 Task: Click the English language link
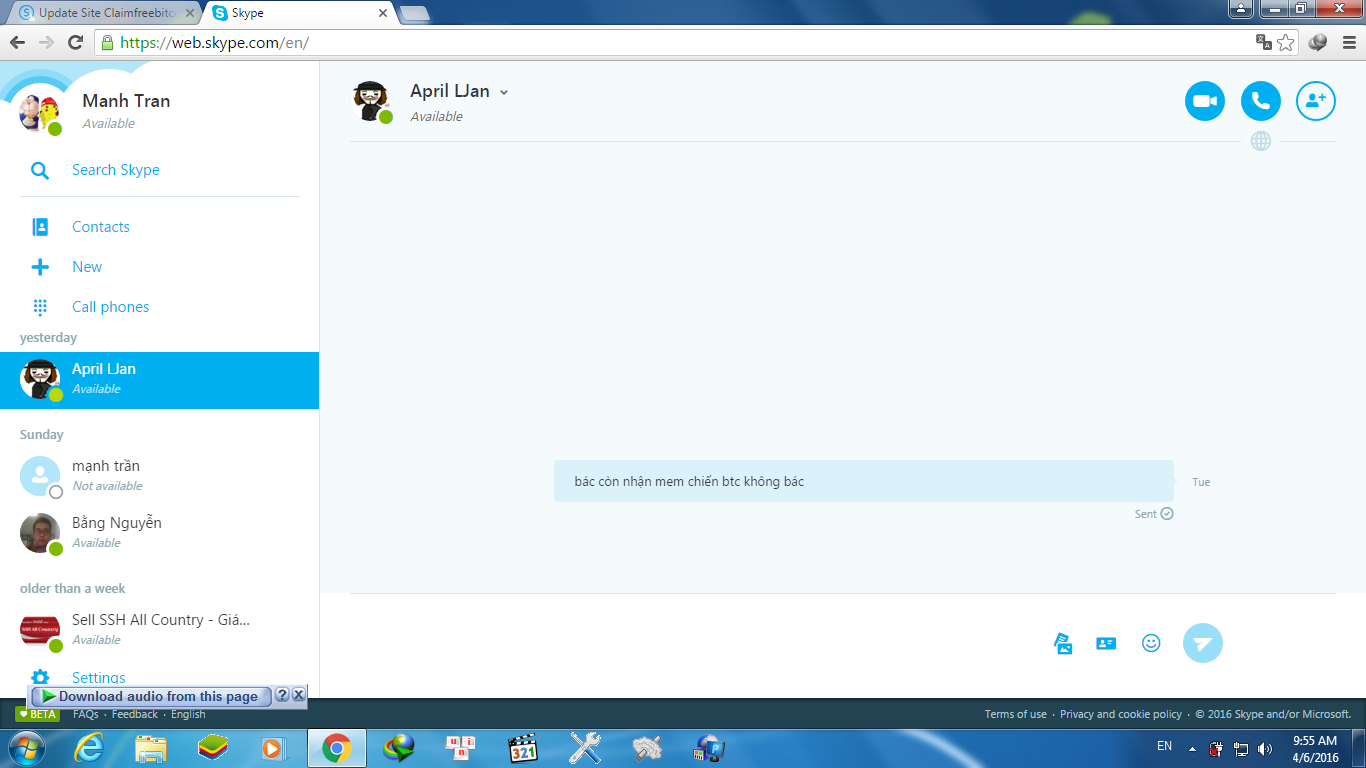coord(188,714)
